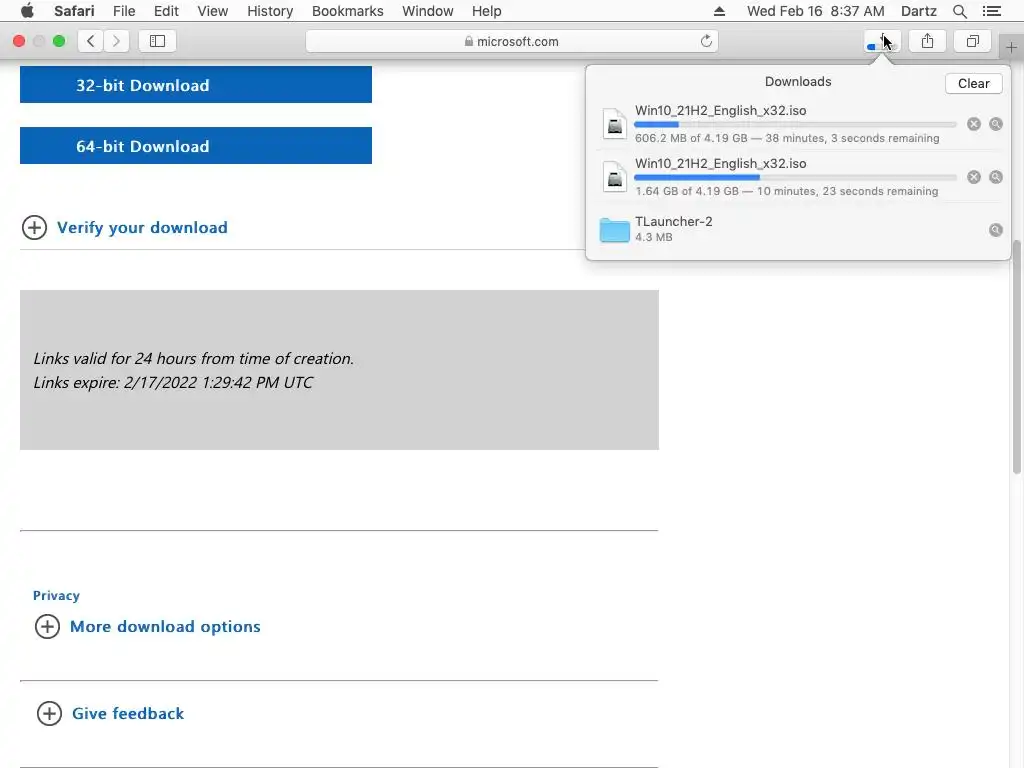This screenshot has height=768, width=1024.
Task: Click the ISO file icon of second download
Action: pos(615,177)
